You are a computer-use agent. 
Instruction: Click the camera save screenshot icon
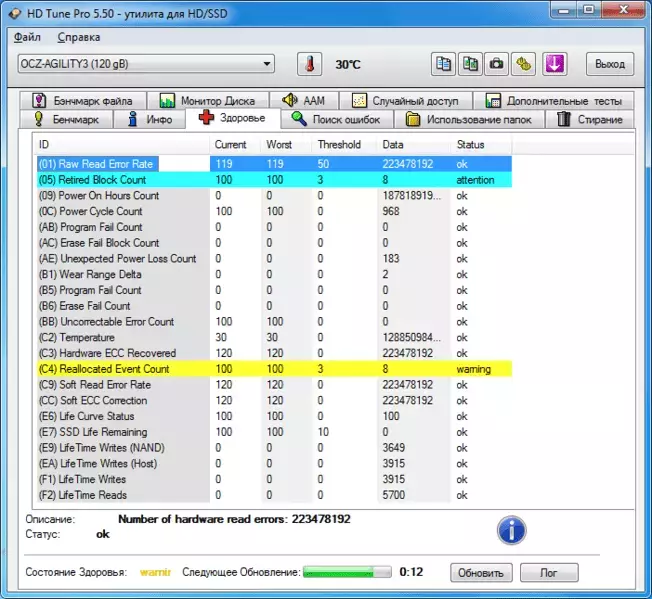[x=496, y=64]
